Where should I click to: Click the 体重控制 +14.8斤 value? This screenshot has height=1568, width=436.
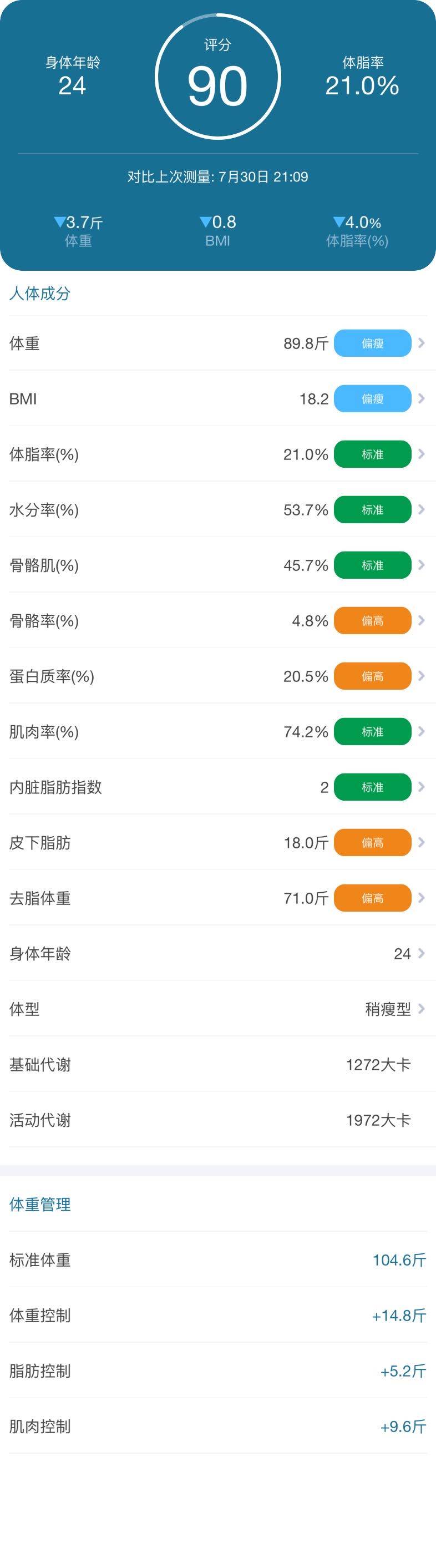pos(399,1315)
